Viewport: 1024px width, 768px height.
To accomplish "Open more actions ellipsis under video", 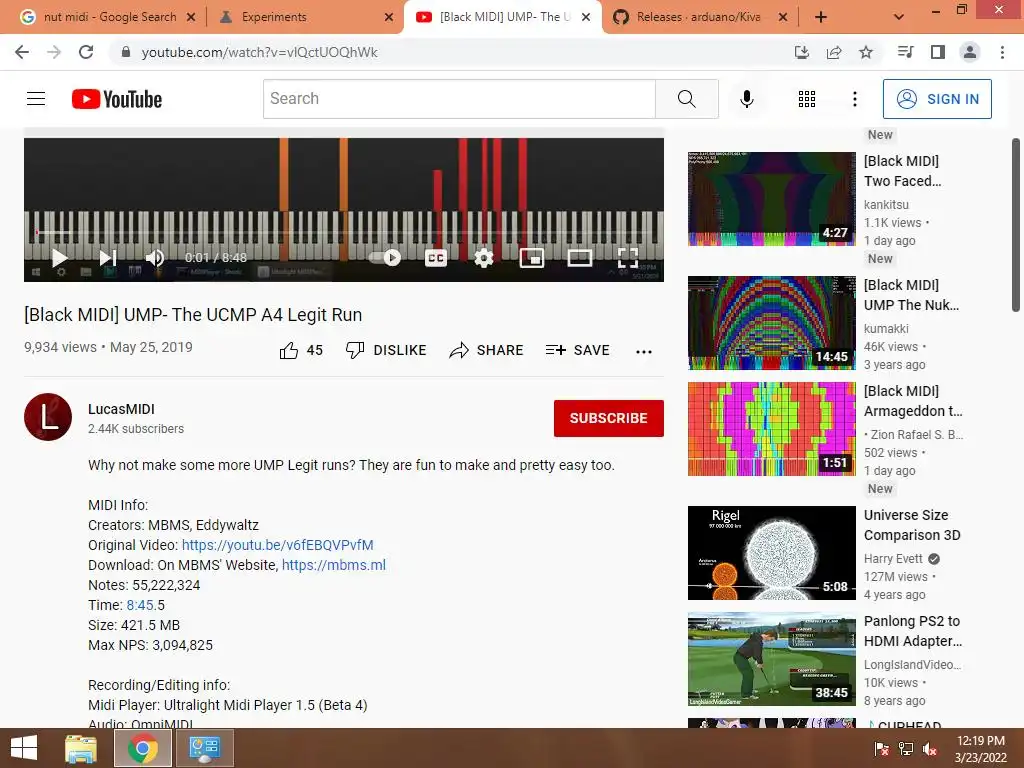I will point(644,351).
